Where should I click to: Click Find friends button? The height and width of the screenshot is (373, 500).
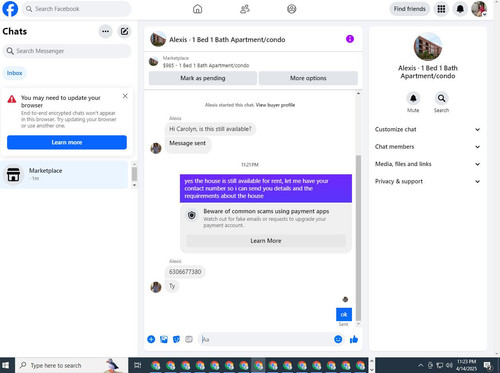410,9
